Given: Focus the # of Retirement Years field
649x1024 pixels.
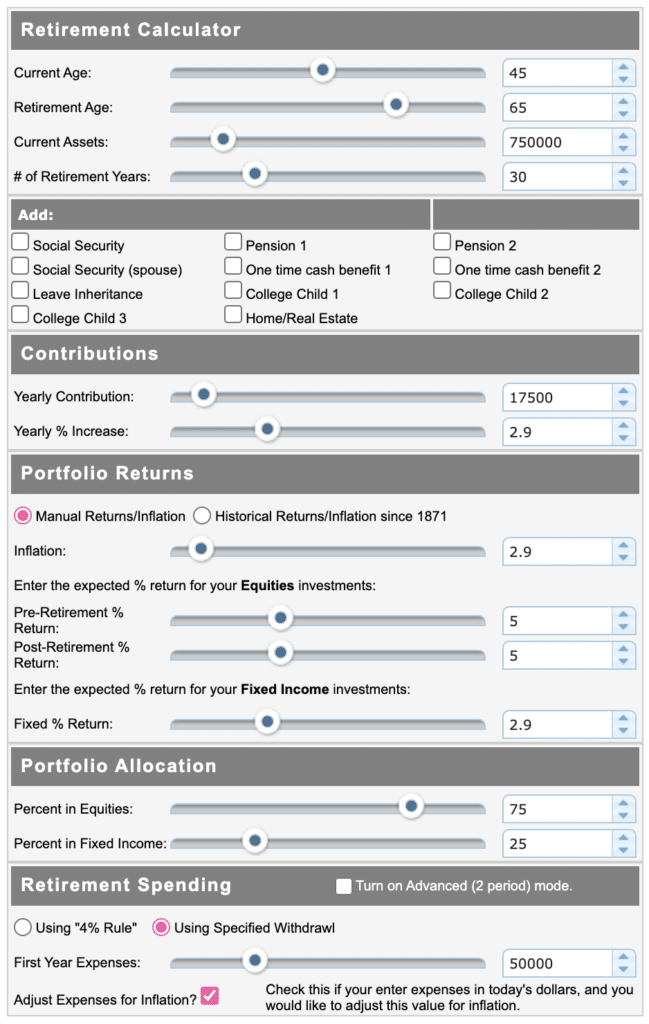Looking at the screenshot, I should pos(557,177).
